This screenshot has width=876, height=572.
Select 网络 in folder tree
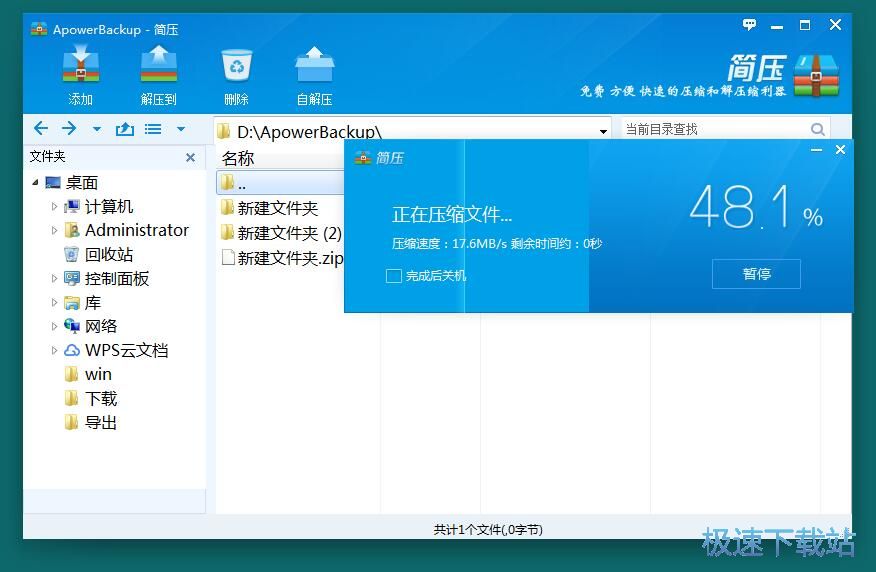point(101,326)
